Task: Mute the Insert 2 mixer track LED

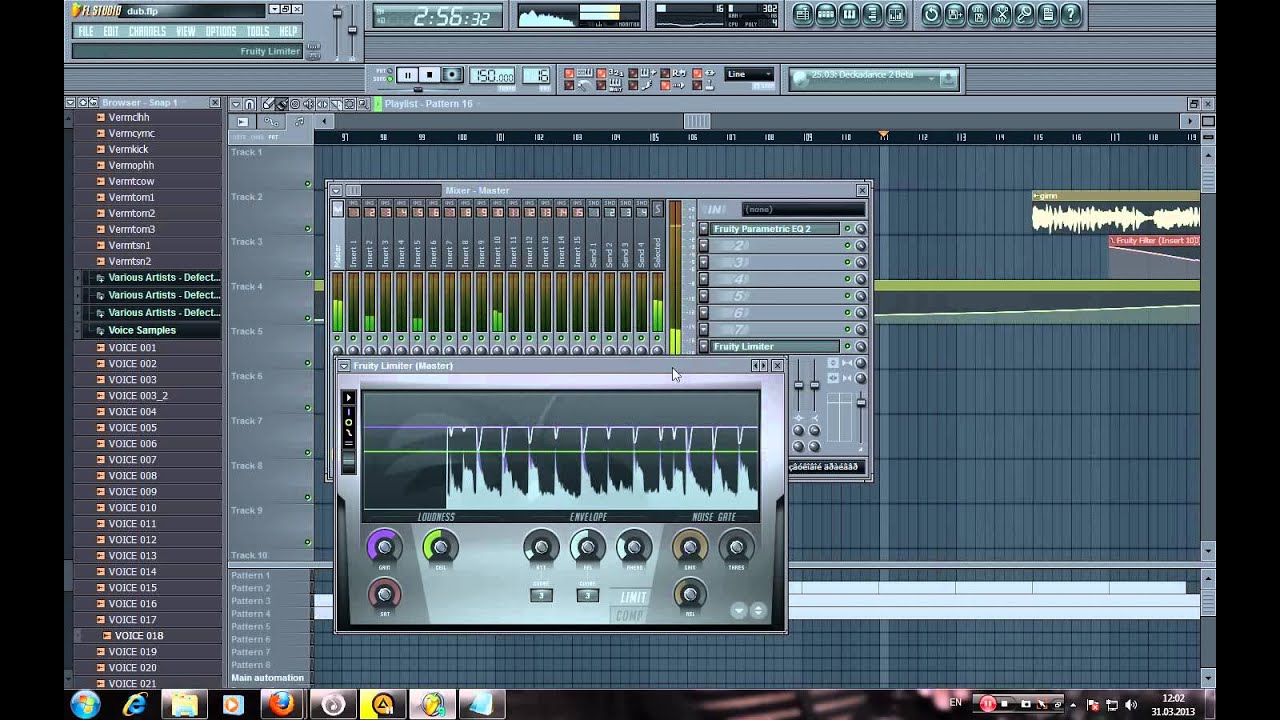Action: [370, 339]
